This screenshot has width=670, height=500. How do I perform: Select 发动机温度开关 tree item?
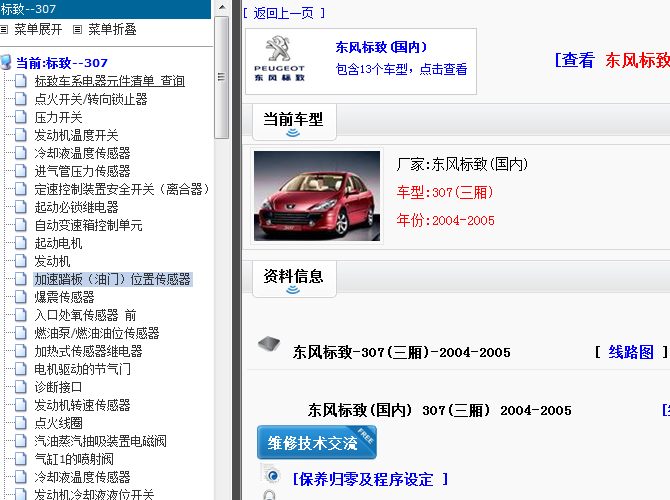(76, 135)
